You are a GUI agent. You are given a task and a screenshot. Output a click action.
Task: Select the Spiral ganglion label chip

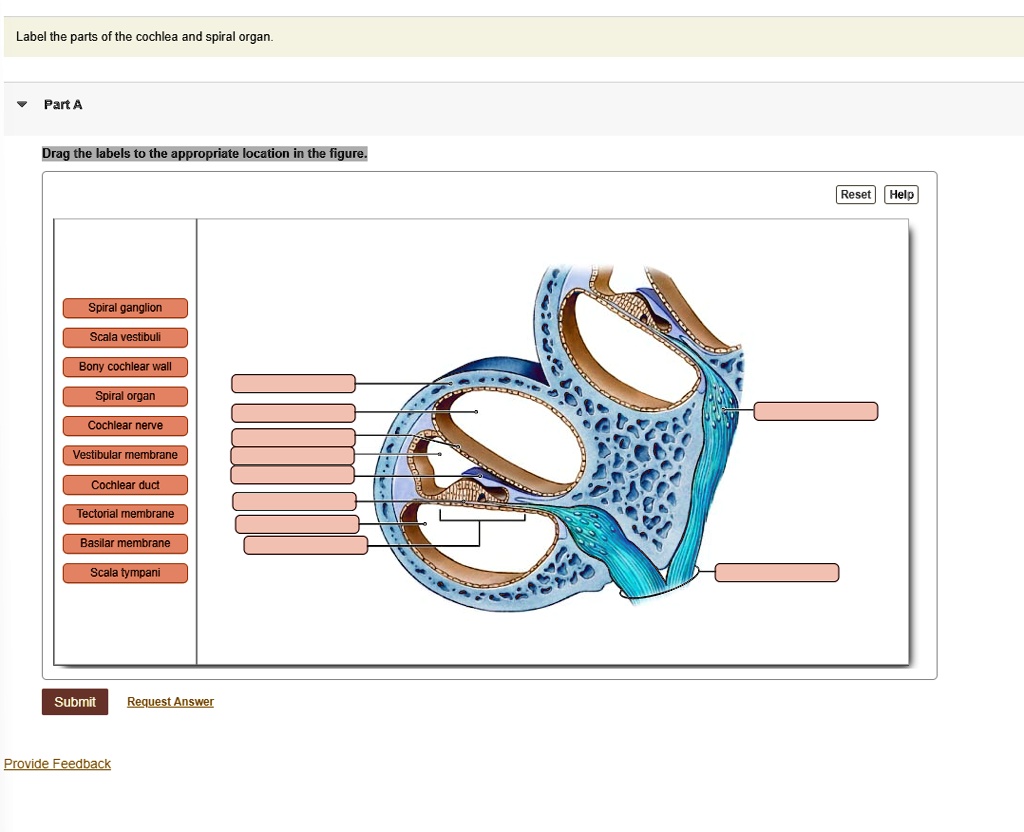click(124, 308)
